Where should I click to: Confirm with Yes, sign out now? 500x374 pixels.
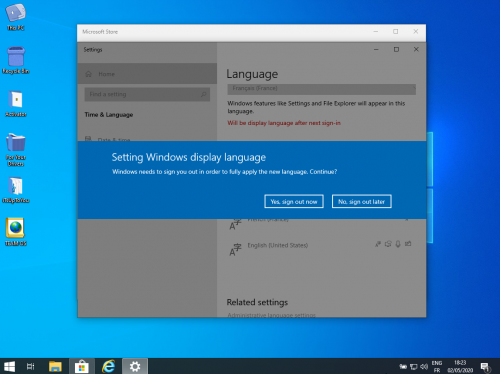coord(294,201)
